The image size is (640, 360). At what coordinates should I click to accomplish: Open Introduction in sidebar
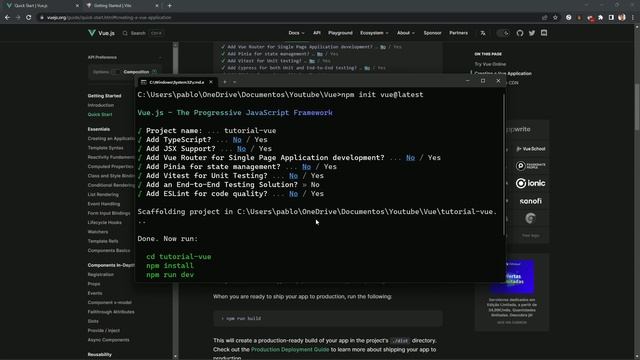click(101, 105)
